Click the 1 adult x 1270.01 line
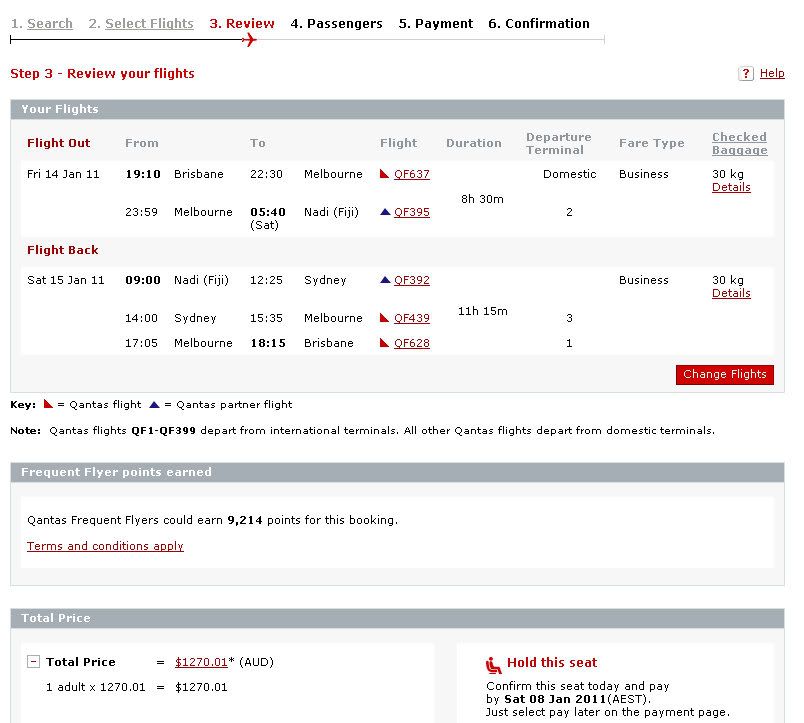This screenshot has width=804, height=723. 95,687
